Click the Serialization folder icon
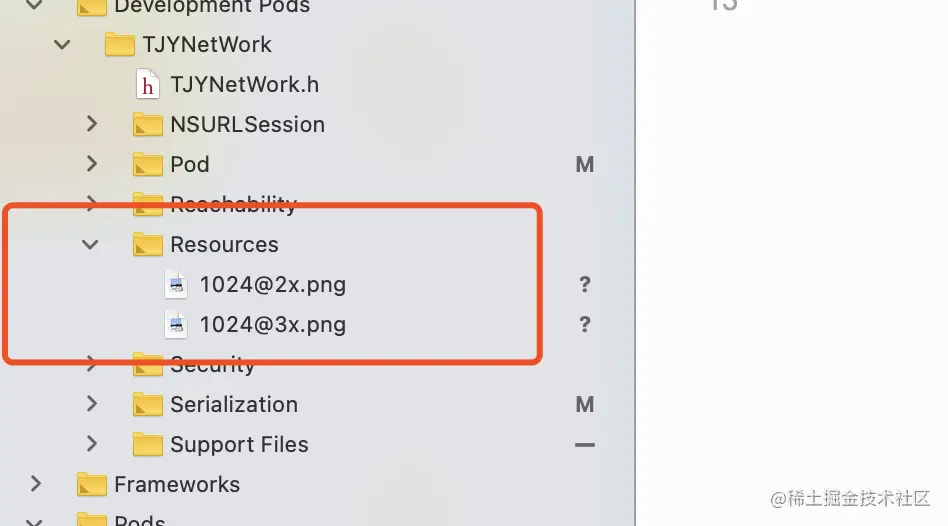948x526 pixels. point(148,405)
